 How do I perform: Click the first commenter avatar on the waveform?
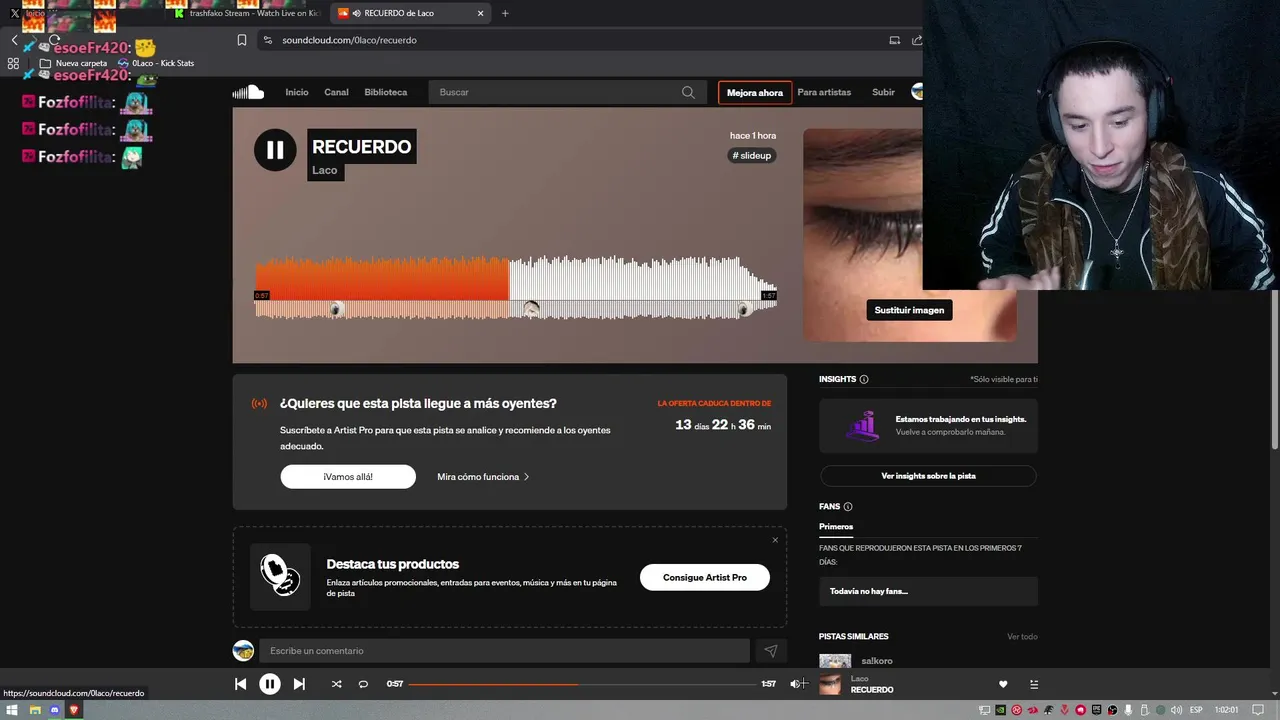[337, 309]
